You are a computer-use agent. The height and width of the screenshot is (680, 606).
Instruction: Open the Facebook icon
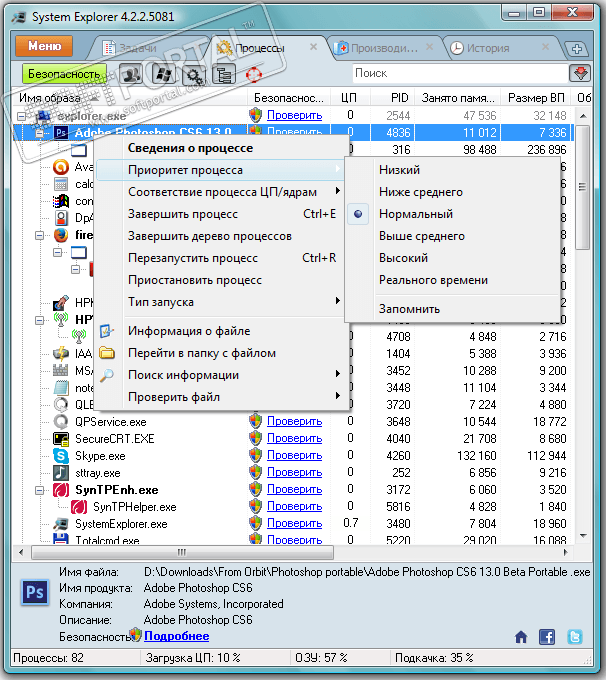547,637
